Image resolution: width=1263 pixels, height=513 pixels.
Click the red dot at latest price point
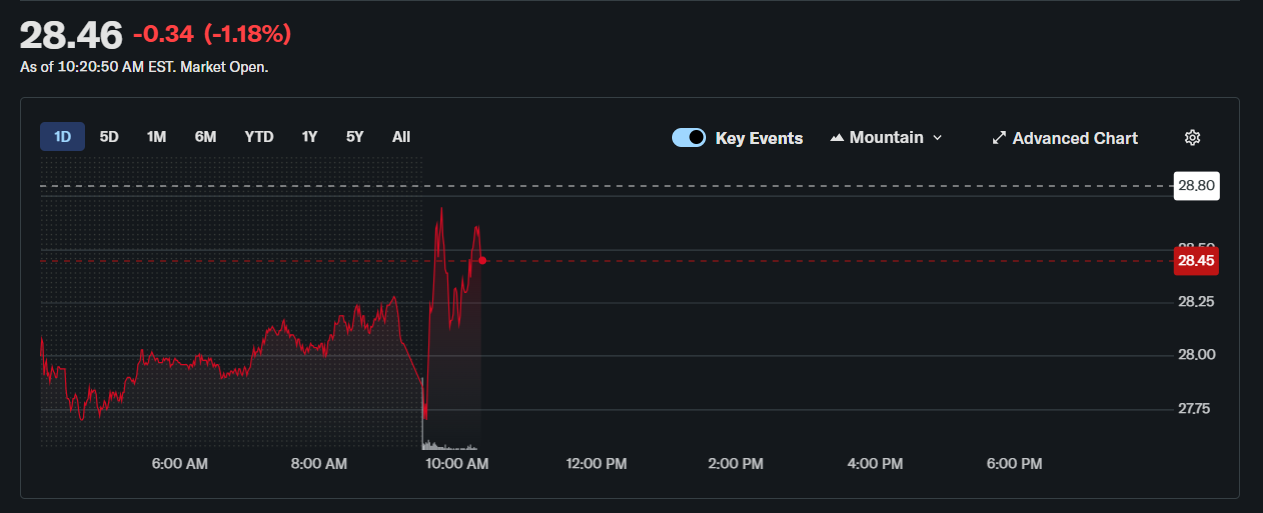[482, 260]
